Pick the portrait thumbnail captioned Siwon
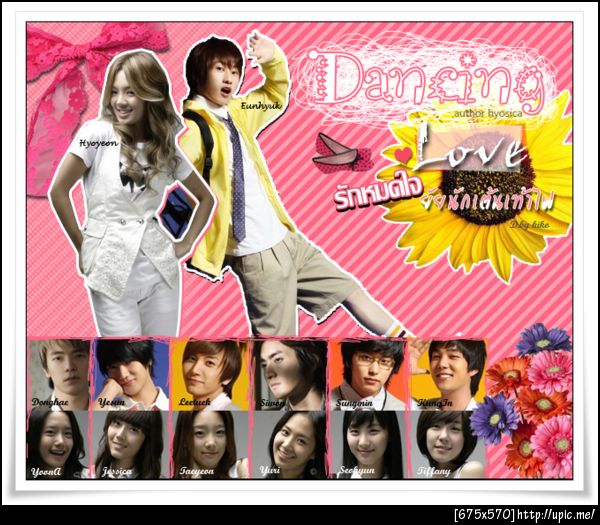 291,374
